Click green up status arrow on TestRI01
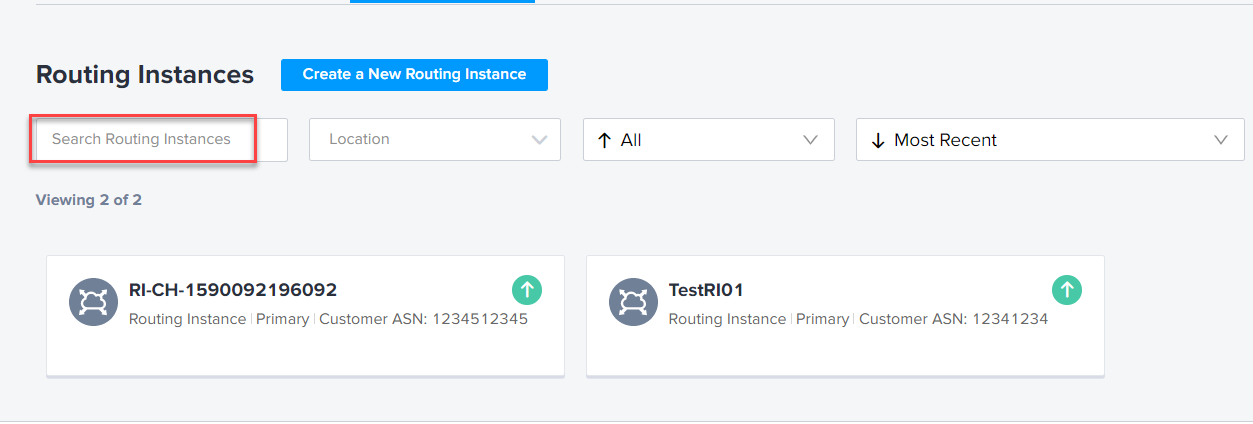Screen dimensions: 1253x424 (x=1067, y=291)
